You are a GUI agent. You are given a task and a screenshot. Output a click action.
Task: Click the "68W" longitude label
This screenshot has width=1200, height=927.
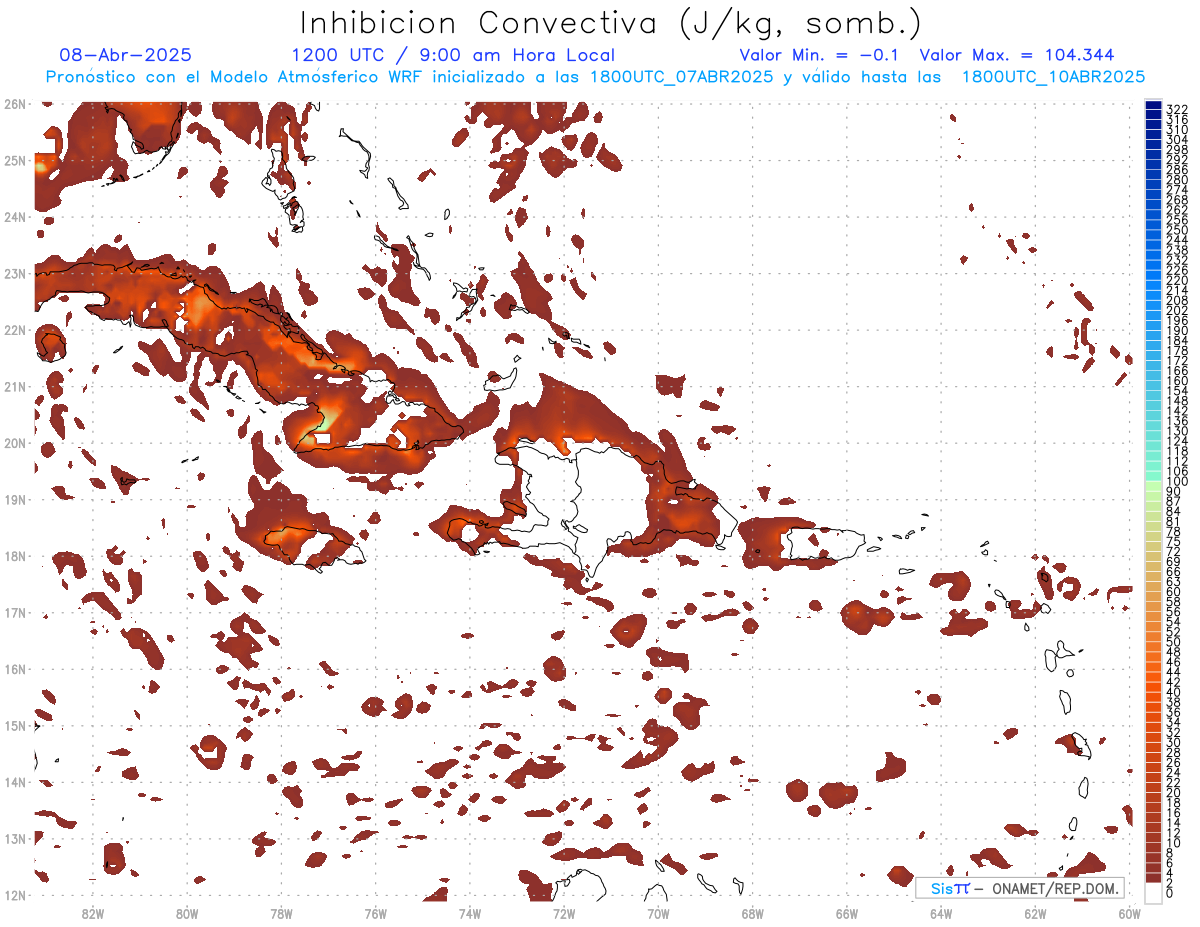[x=753, y=913]
